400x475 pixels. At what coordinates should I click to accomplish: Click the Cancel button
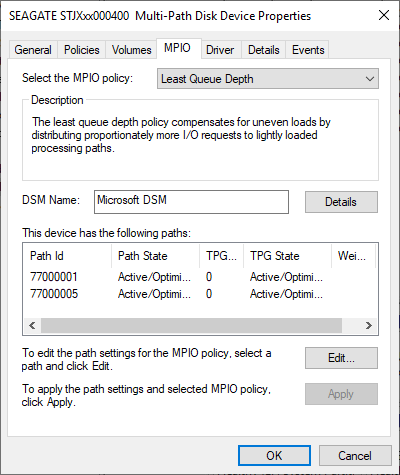coord(355,456)
